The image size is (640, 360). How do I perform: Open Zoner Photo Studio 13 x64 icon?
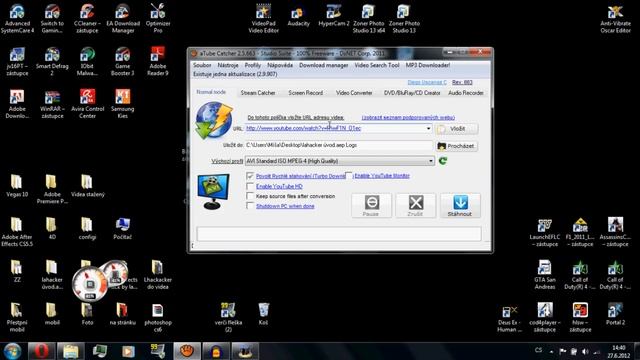click(369, 19)
